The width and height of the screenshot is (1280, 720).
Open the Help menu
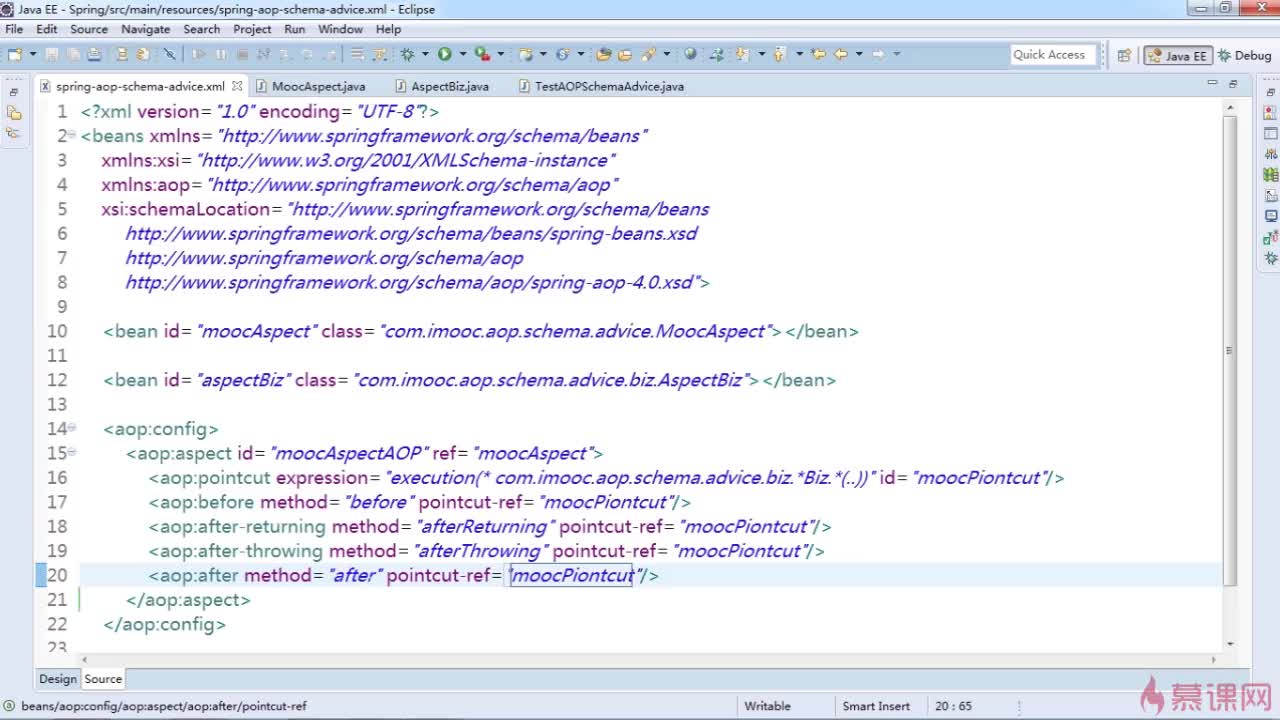click(x=388, y=29)
